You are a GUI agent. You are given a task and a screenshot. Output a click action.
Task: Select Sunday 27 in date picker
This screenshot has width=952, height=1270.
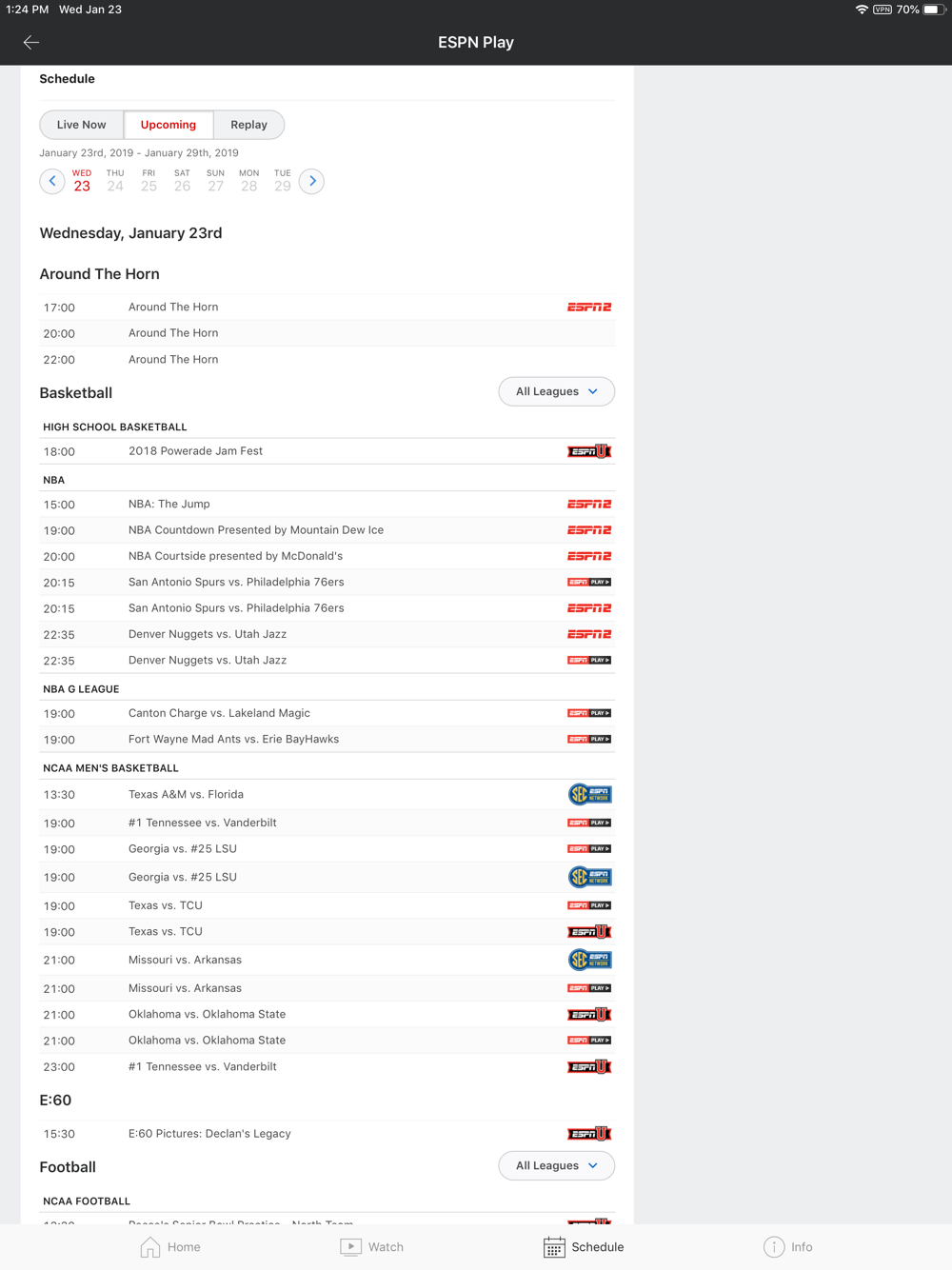coord(215,181)
